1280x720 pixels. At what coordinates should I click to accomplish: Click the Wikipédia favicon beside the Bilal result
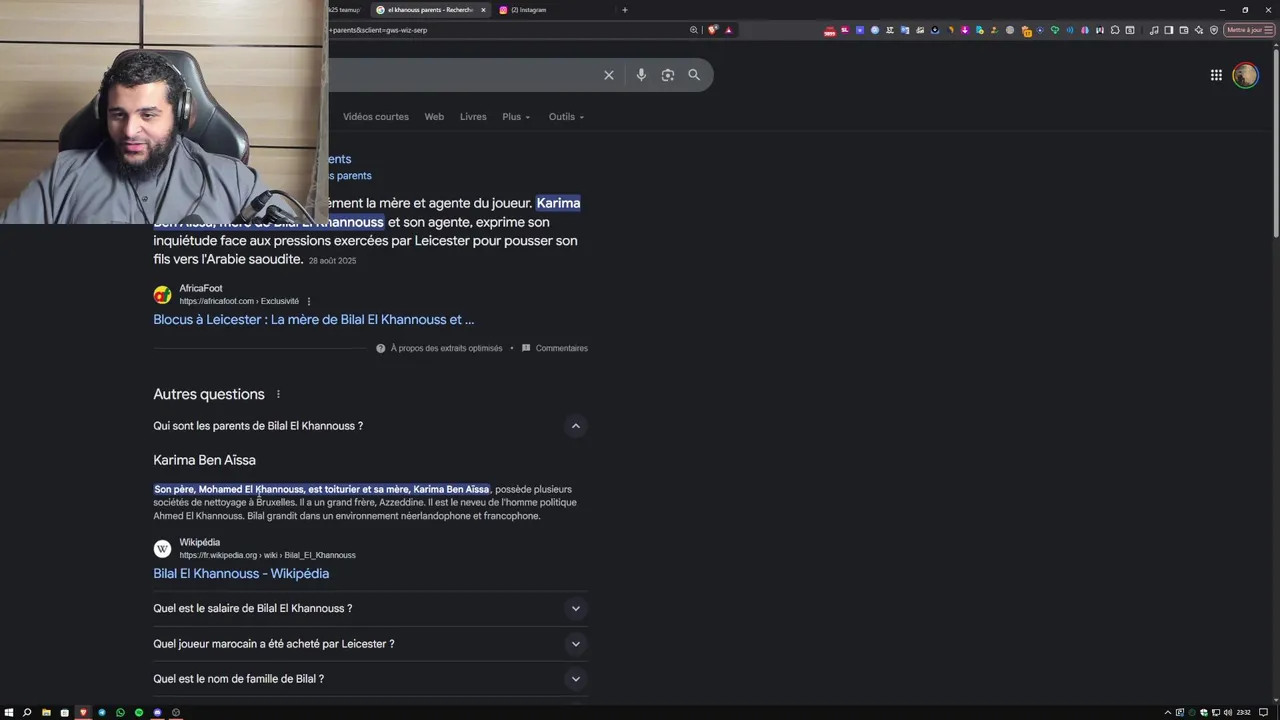[162, 548]
